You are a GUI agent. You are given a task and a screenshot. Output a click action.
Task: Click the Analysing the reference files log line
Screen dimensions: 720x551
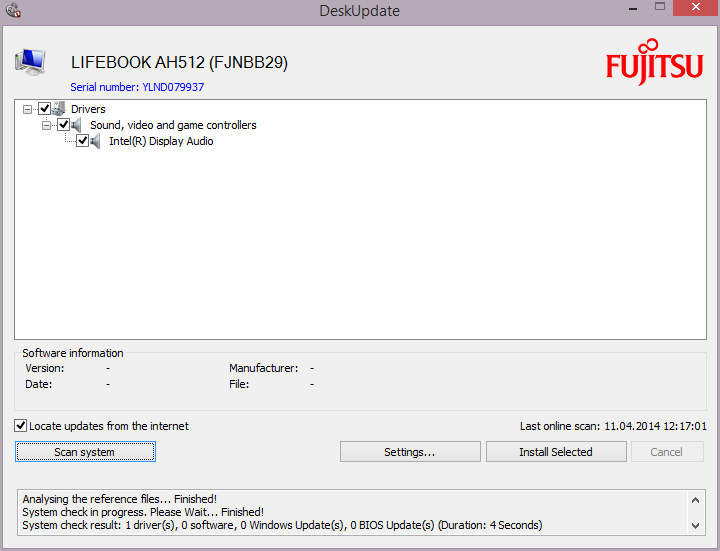click(x=119, y=499)
